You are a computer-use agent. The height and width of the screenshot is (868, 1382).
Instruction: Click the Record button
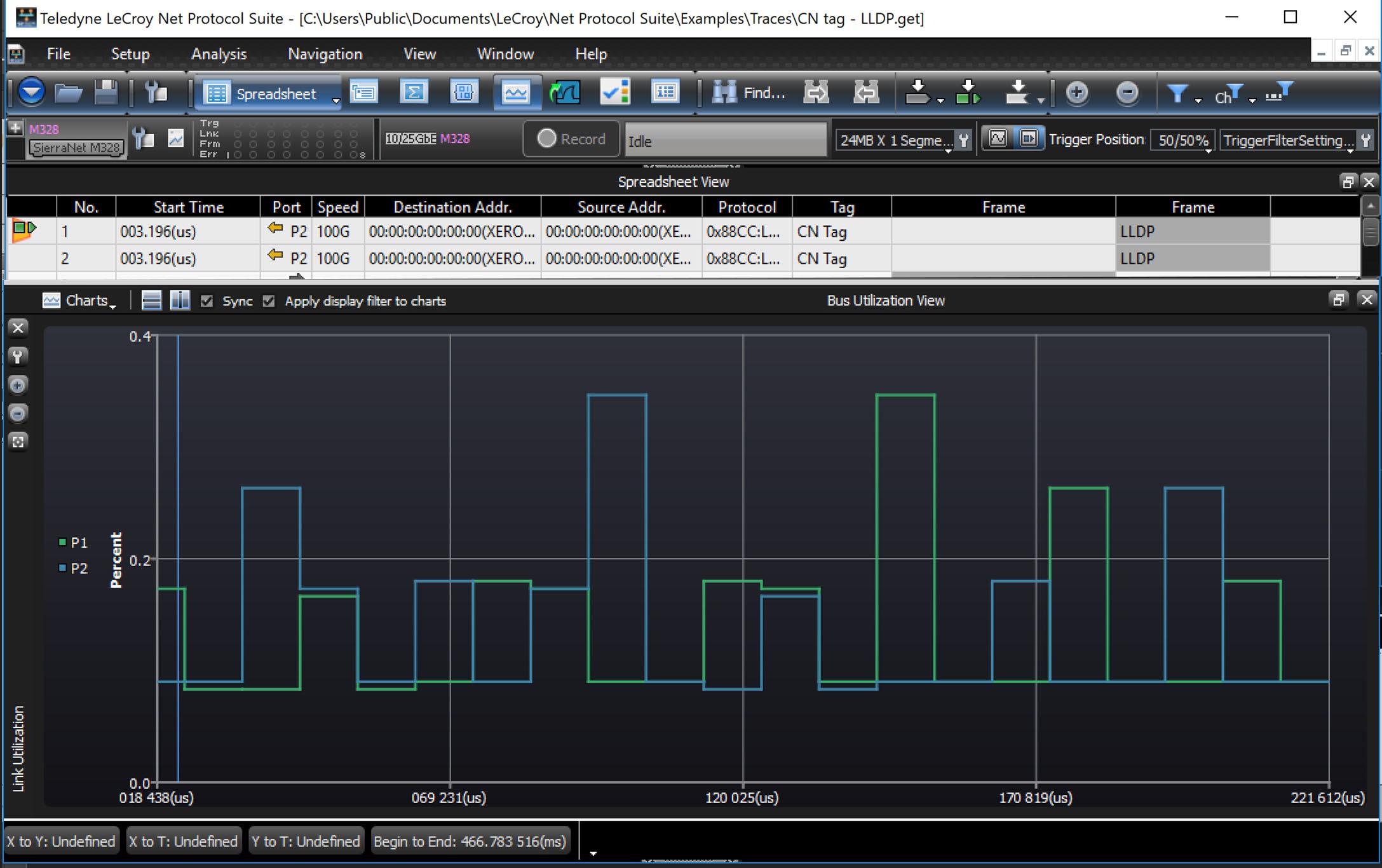pyautogui.click(x=571, y=139)
